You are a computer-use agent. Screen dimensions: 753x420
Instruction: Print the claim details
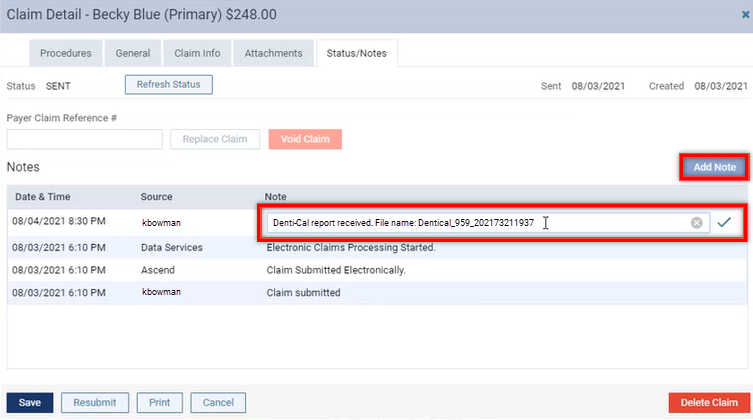point(159,402)
